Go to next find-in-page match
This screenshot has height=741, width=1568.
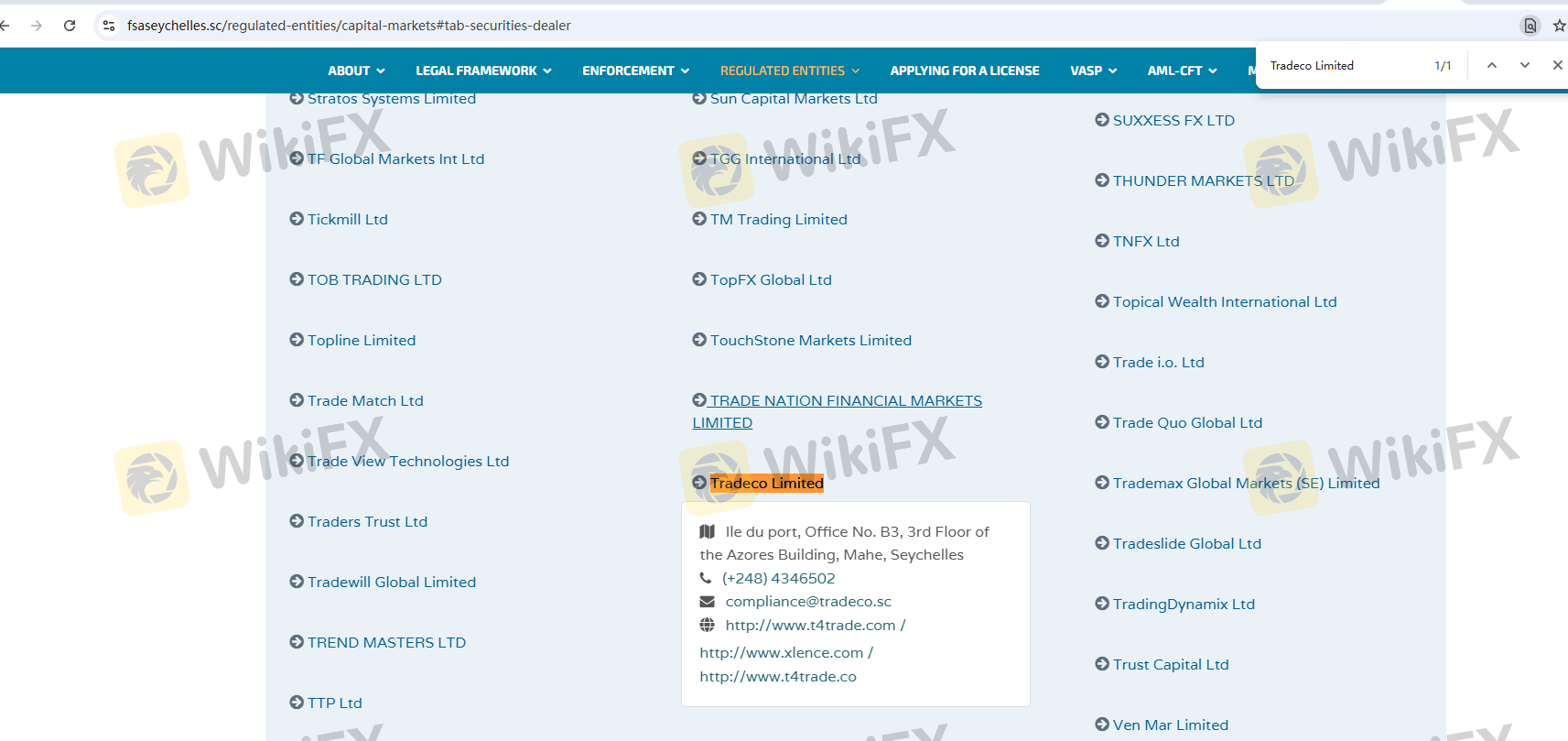(1525, 65)
